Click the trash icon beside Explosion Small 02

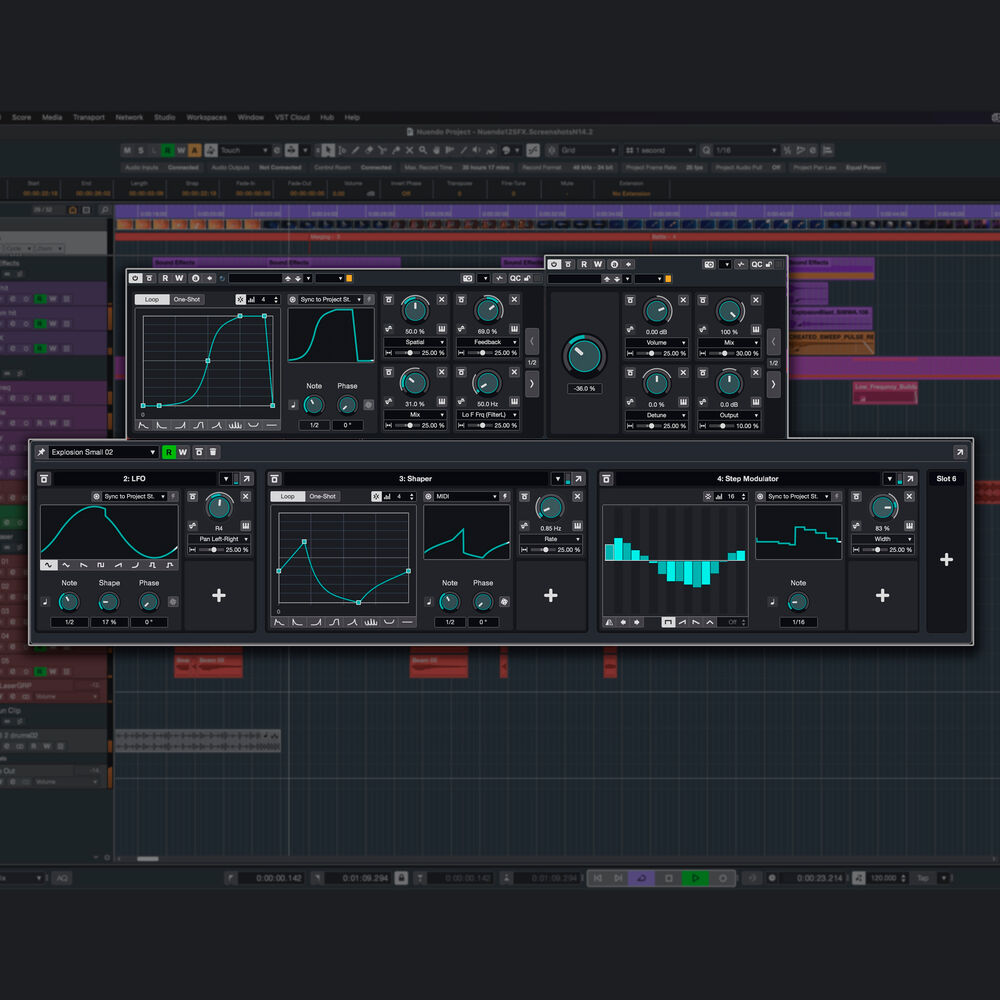213,452
